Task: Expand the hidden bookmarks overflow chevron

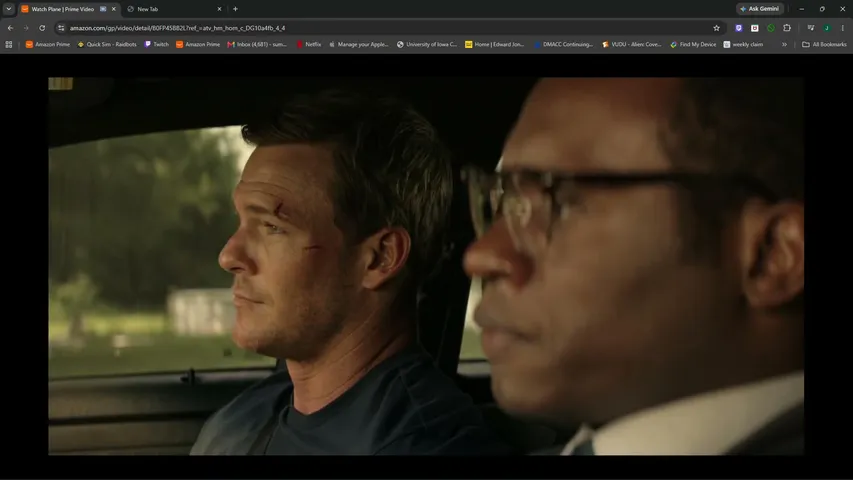Action: pos(784,44)
